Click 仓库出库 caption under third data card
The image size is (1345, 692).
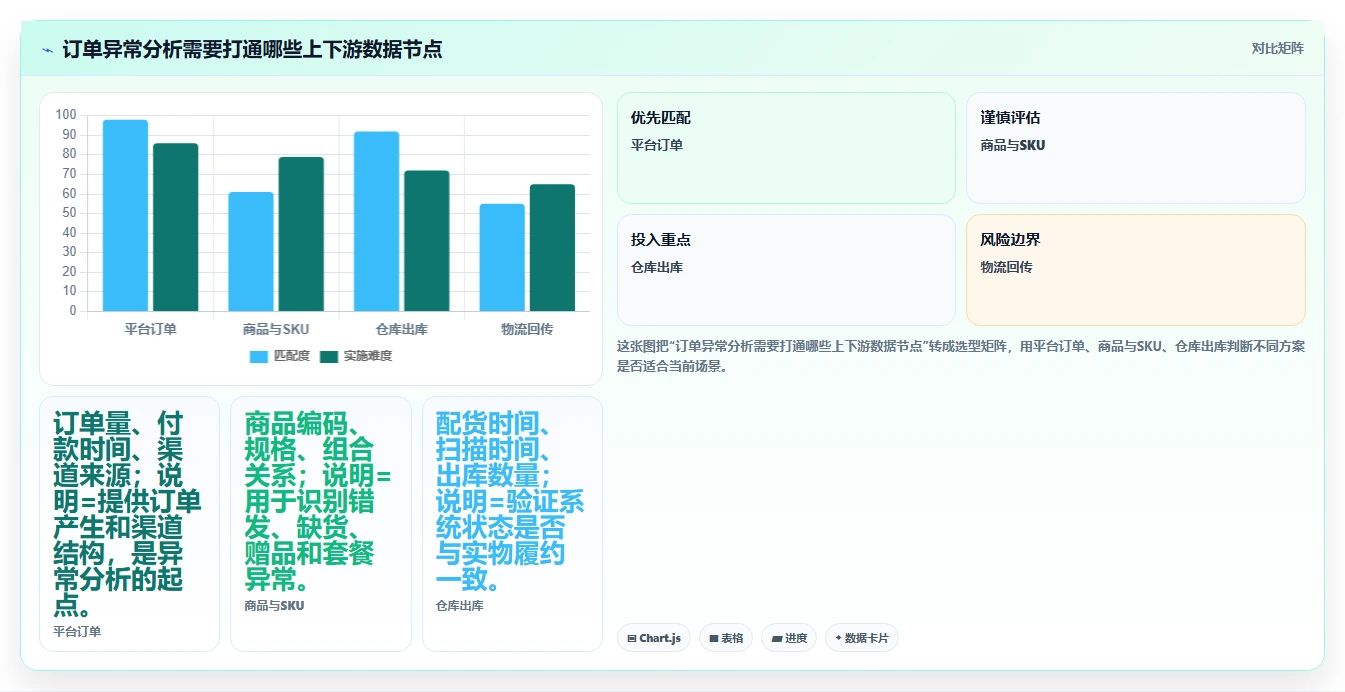tap(460, 605)
